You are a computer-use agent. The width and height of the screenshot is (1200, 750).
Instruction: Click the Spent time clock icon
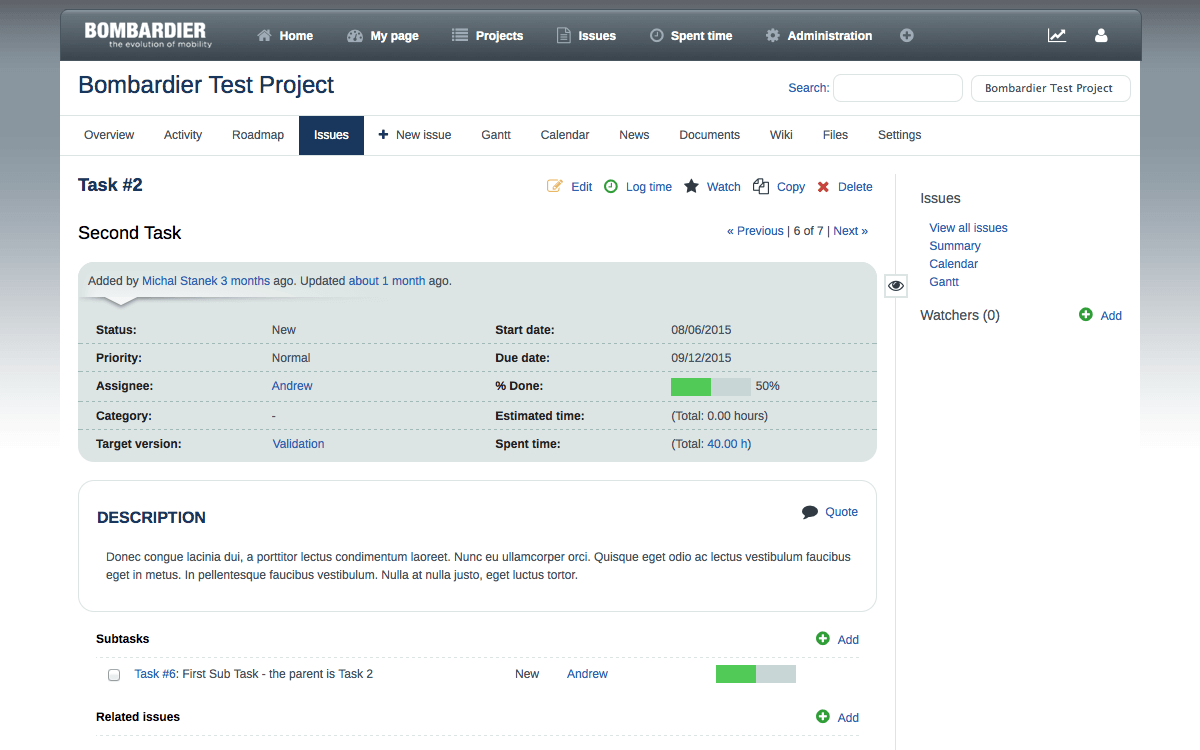(656, 35)
